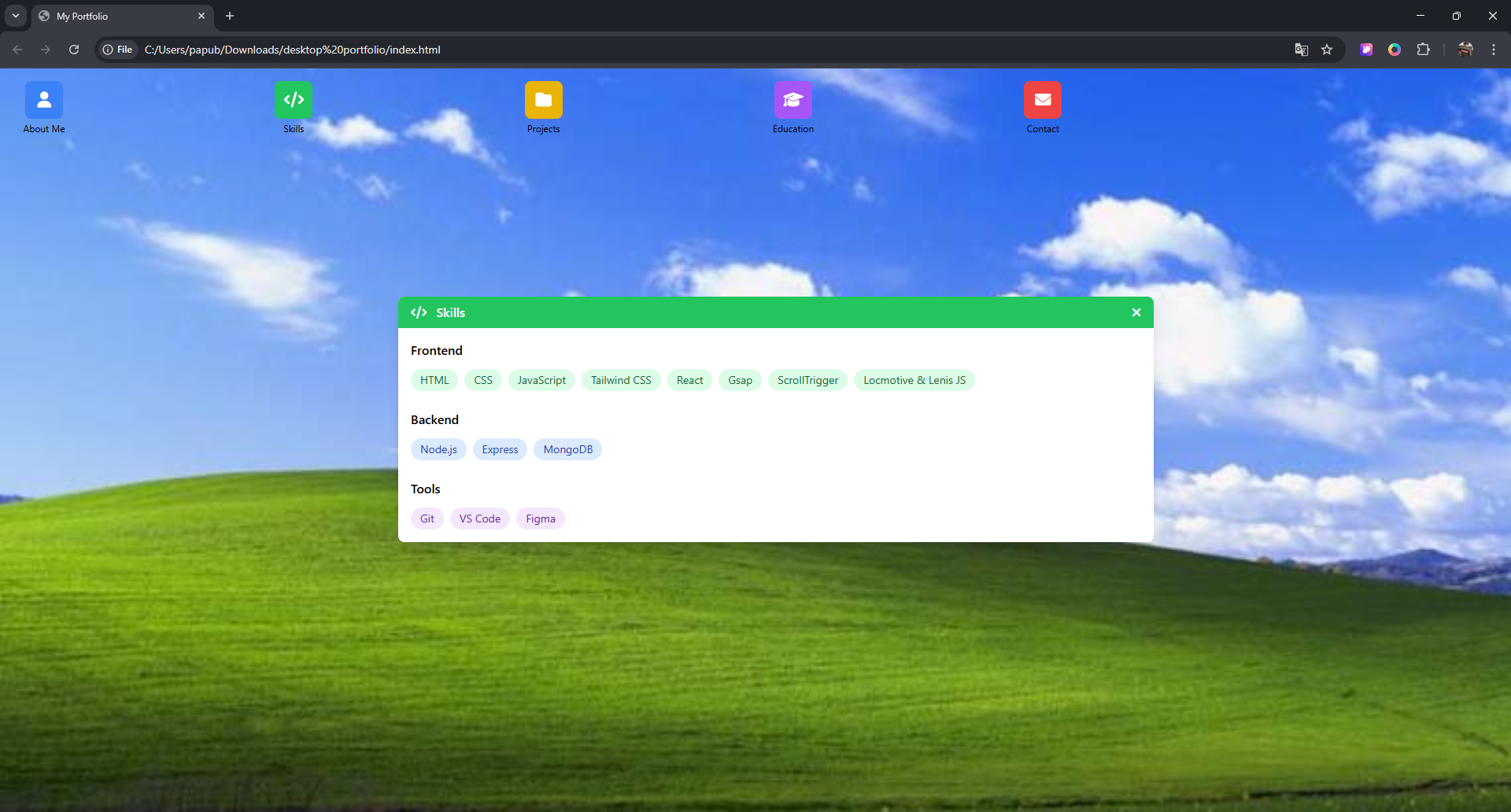Viewport: 1511px width, 812px height.
Task: Open the browser Extensions puzzle icon
Action: click(x=1423, y=50)
